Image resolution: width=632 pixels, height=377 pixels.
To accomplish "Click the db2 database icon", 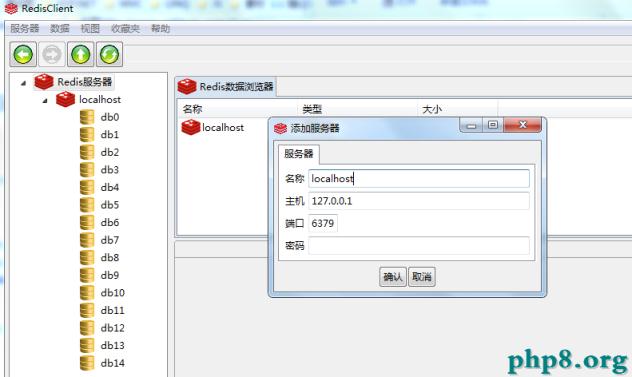I will pos(87,152).
